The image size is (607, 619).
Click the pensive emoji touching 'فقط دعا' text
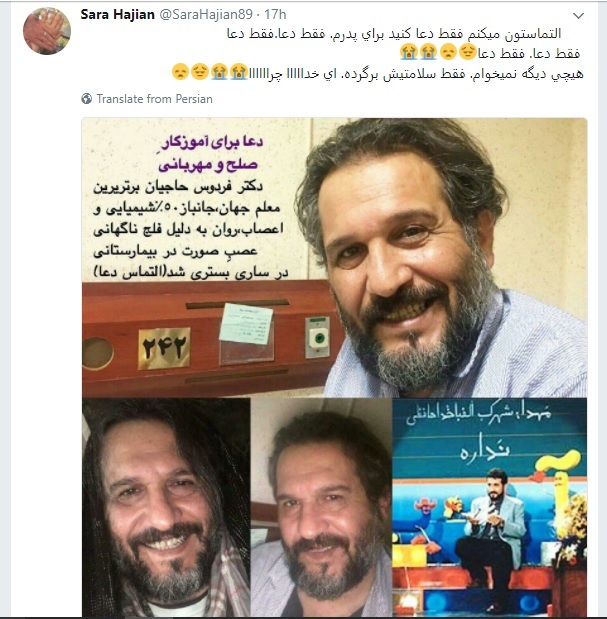click(468, 52)
